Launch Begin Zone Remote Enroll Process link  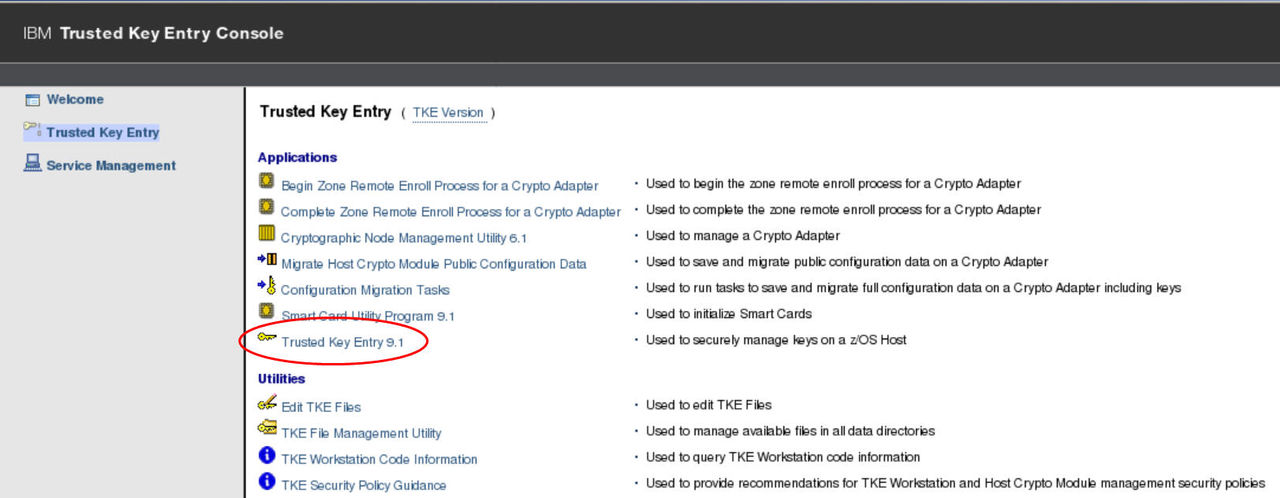pyautogui.click(x=440, y=186)
